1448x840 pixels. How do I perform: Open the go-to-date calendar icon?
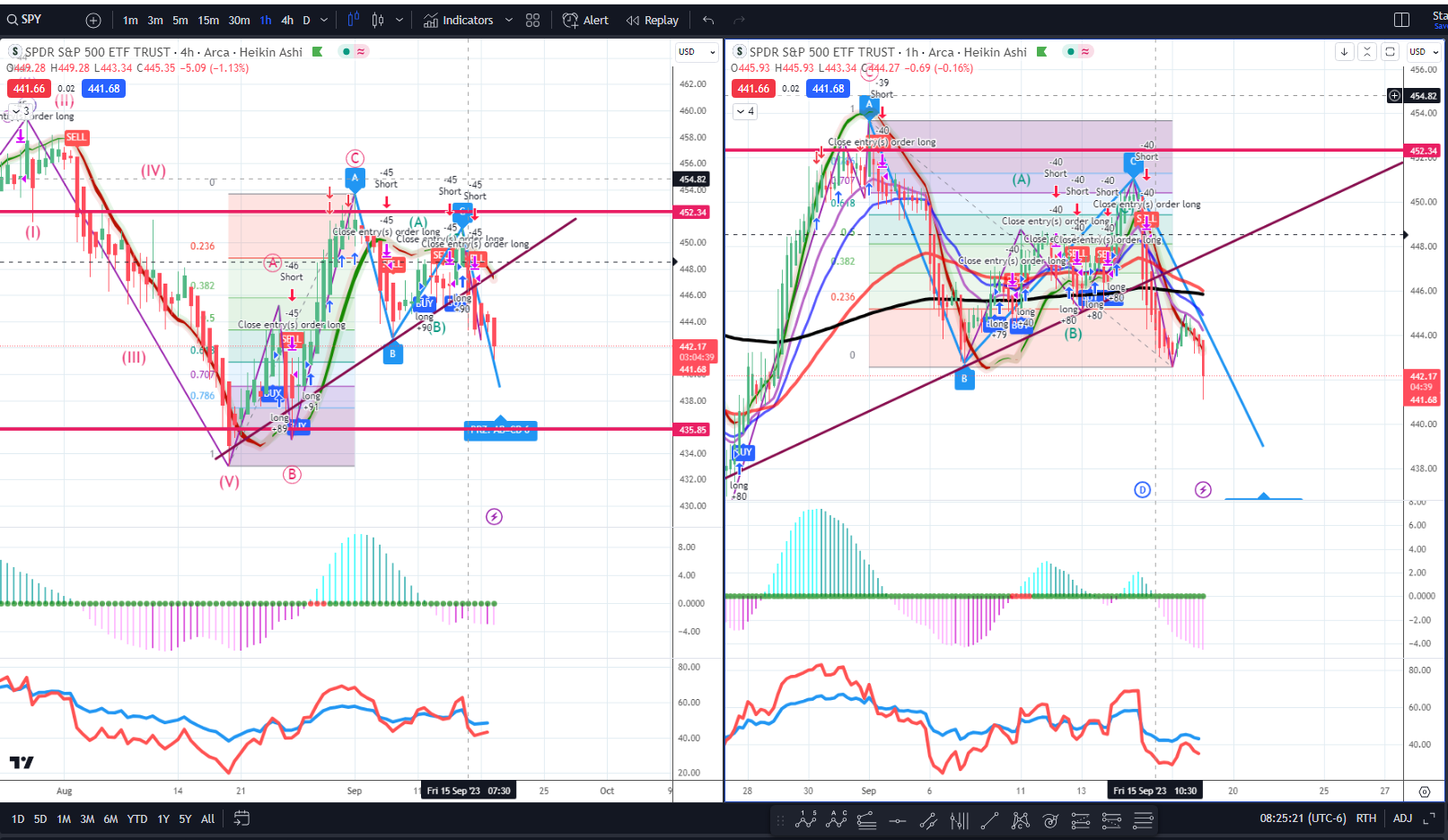pyautogui.click(x=241, y=818)
